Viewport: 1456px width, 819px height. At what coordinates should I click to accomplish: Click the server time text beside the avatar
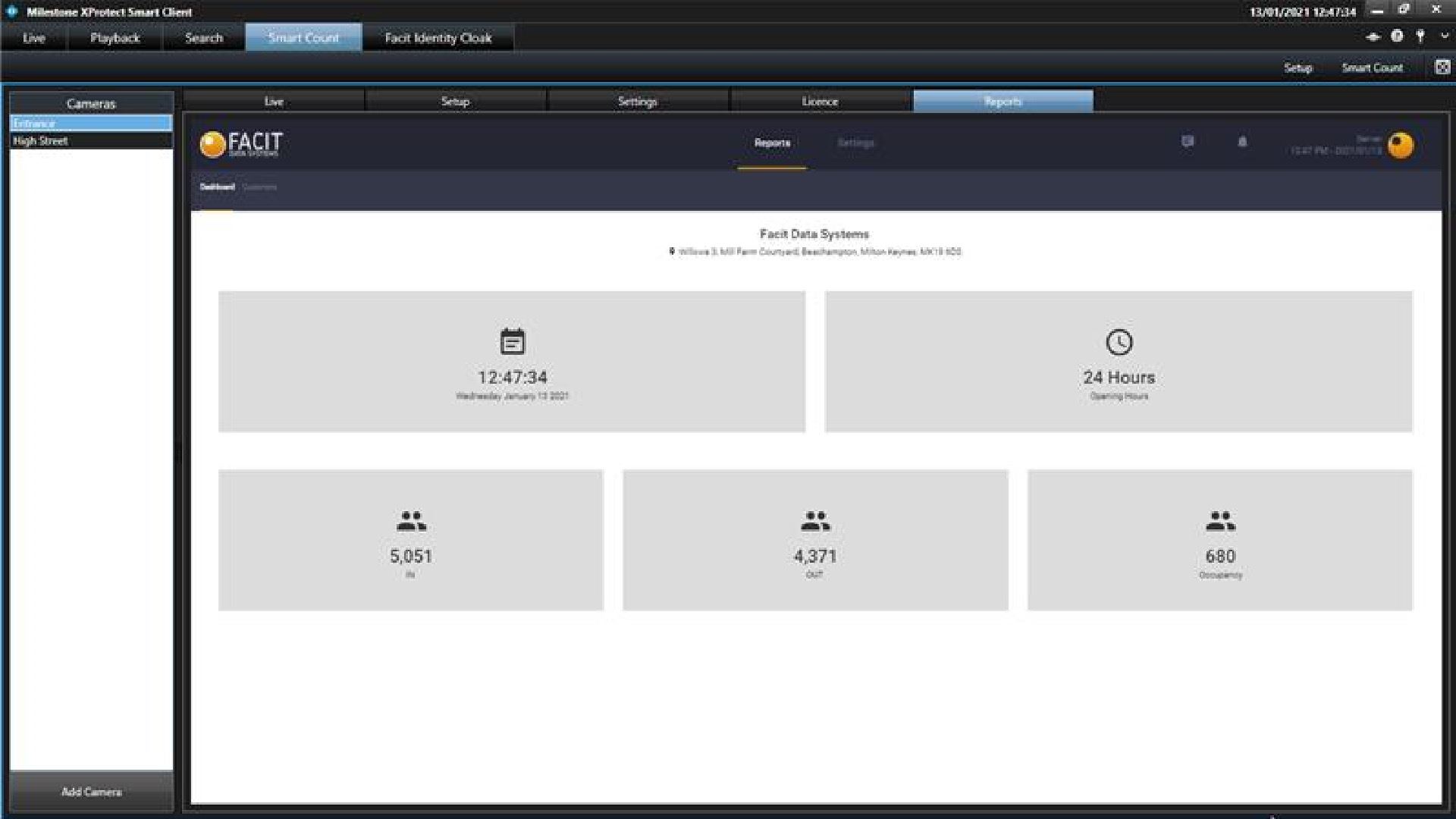point(1336,146)
